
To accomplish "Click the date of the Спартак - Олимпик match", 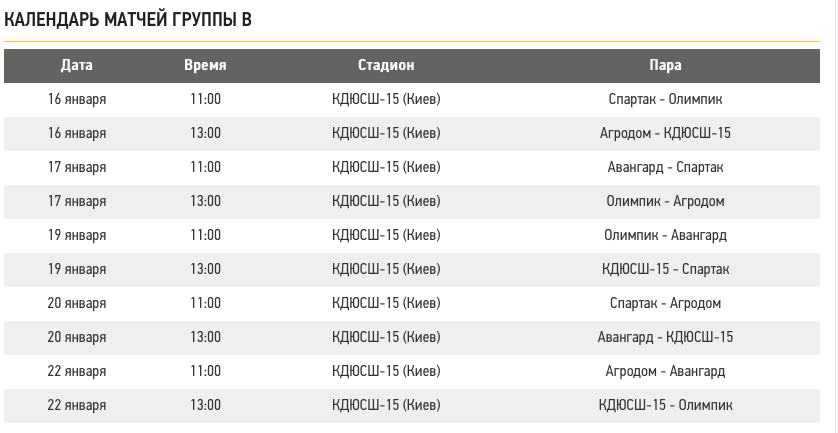I will click(77, 99).
